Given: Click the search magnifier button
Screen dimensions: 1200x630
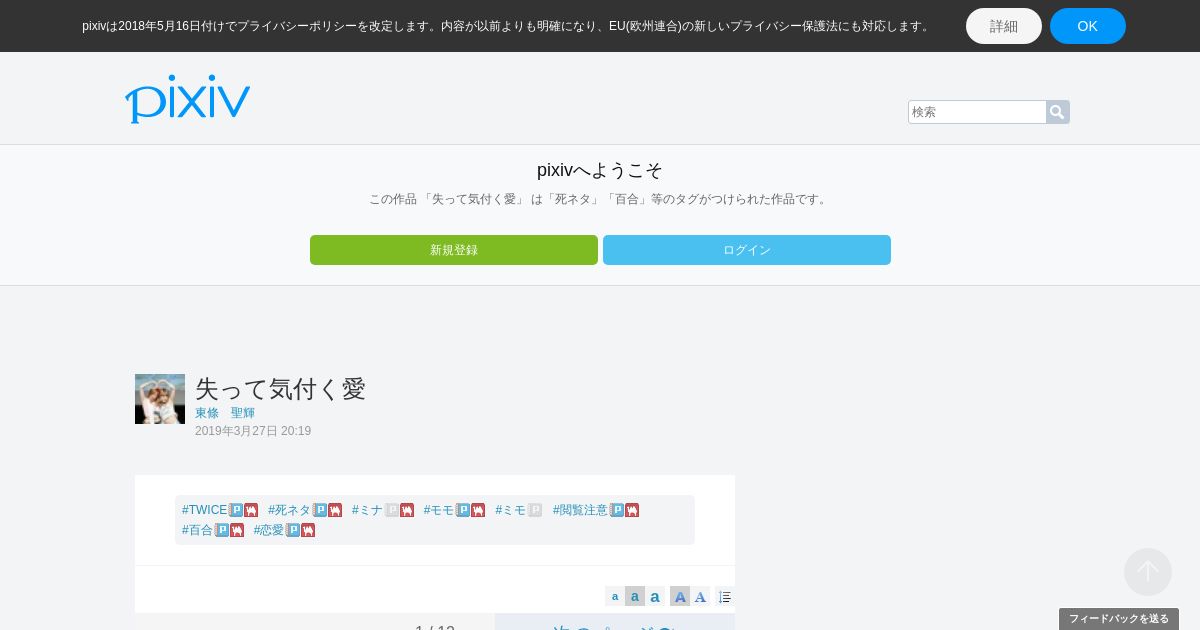Looking at the screenshot, I should click(1057, 112).
